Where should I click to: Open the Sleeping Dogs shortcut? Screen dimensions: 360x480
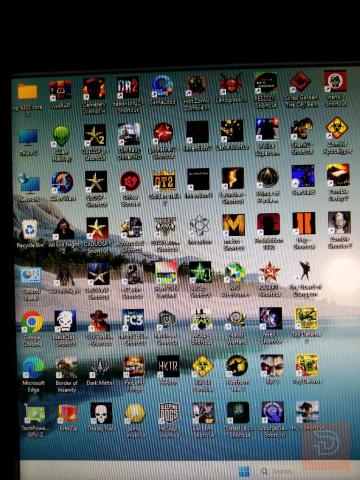coord(169,413)
